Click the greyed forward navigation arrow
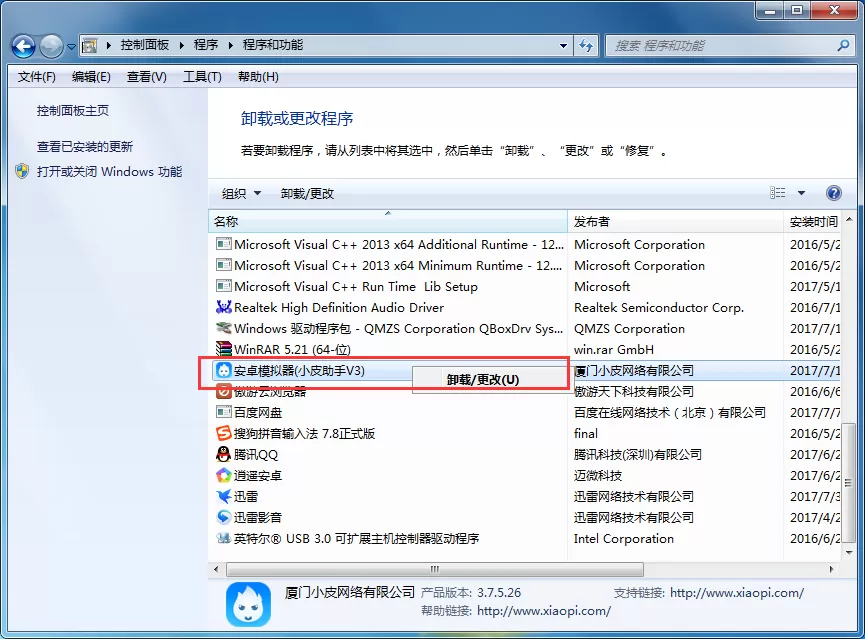The image size is (865, 639). point(51,46)
